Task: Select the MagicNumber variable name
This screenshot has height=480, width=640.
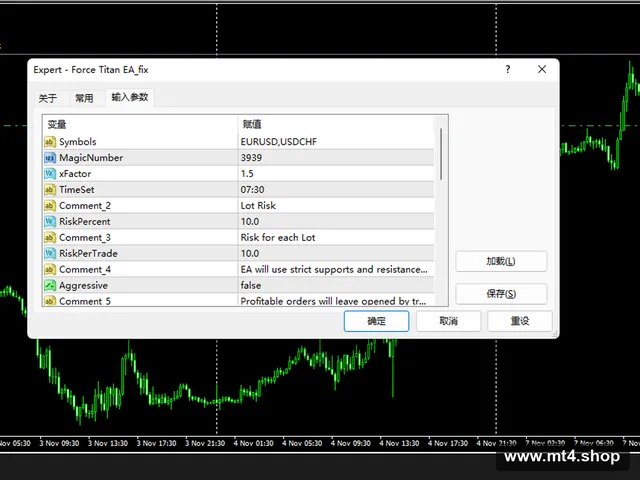Action: click(x=91, y=158)
